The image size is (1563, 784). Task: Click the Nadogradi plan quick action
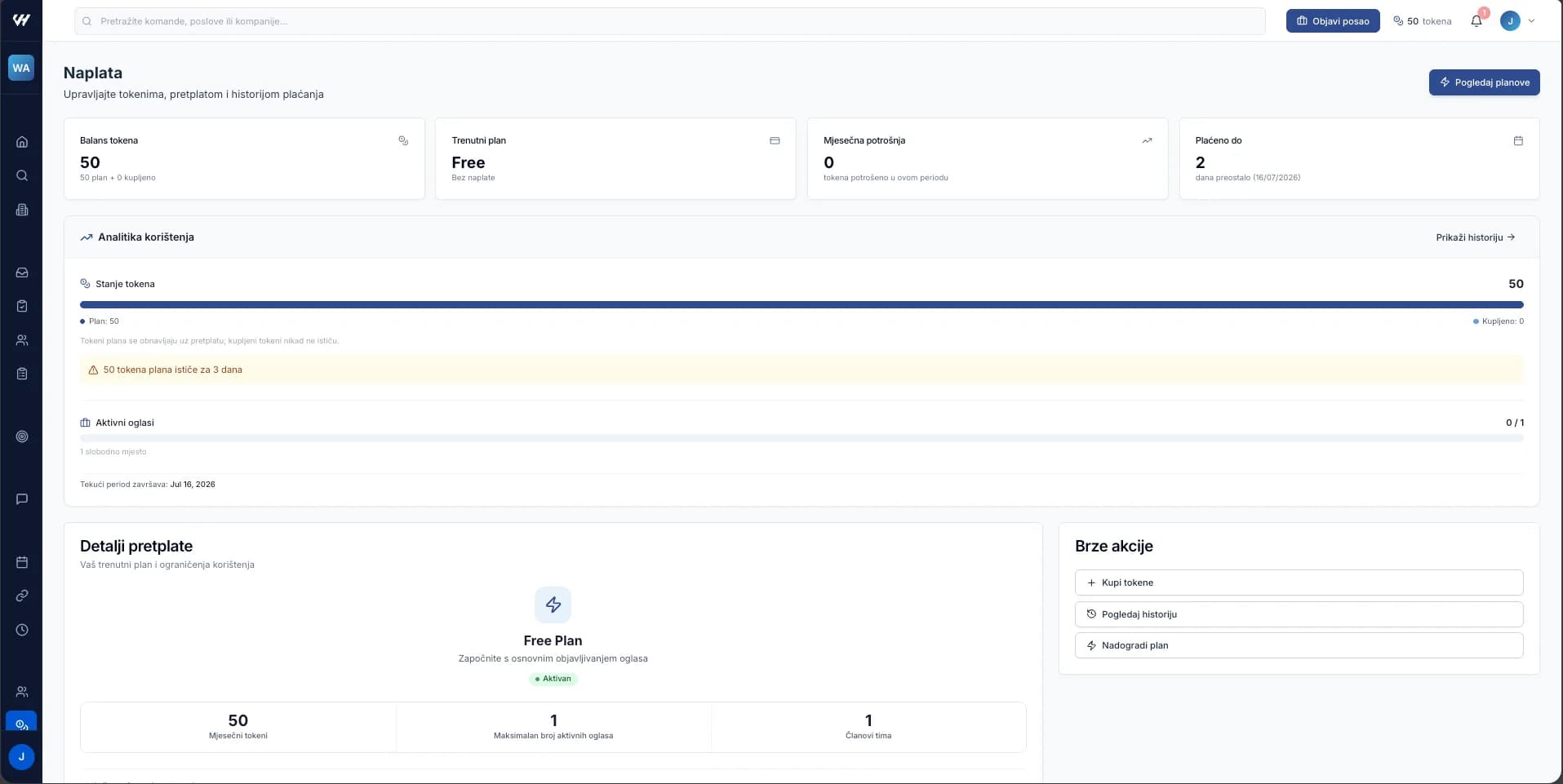1299,645
